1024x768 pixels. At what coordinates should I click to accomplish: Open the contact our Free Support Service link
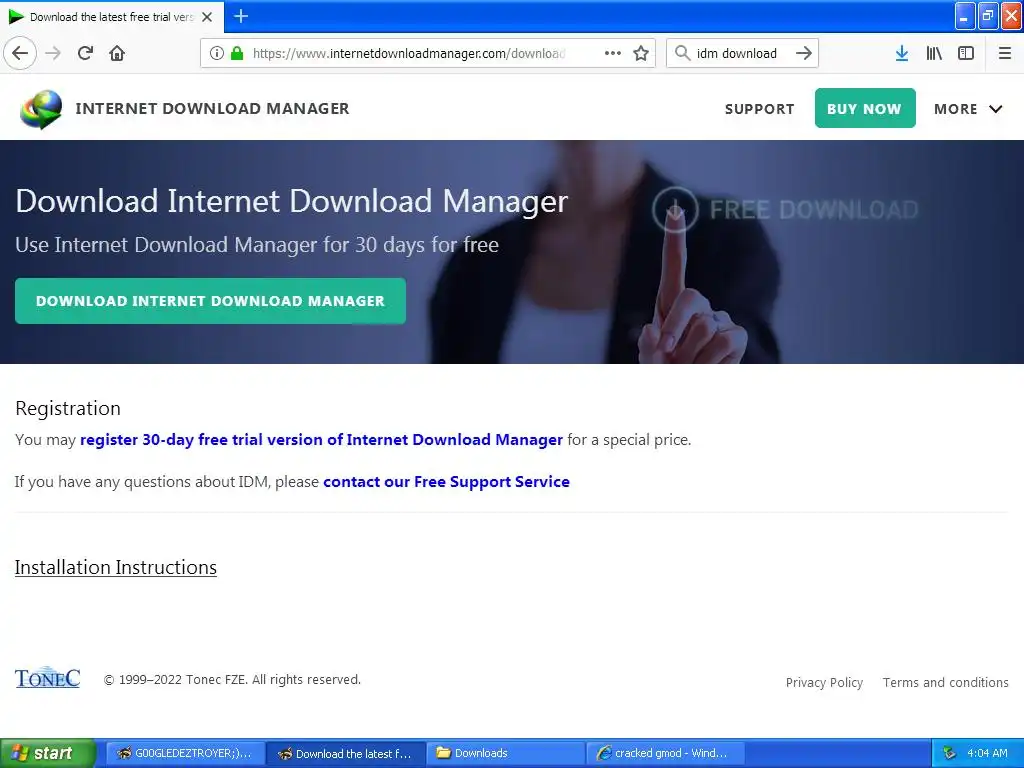(x=446, y=482)
